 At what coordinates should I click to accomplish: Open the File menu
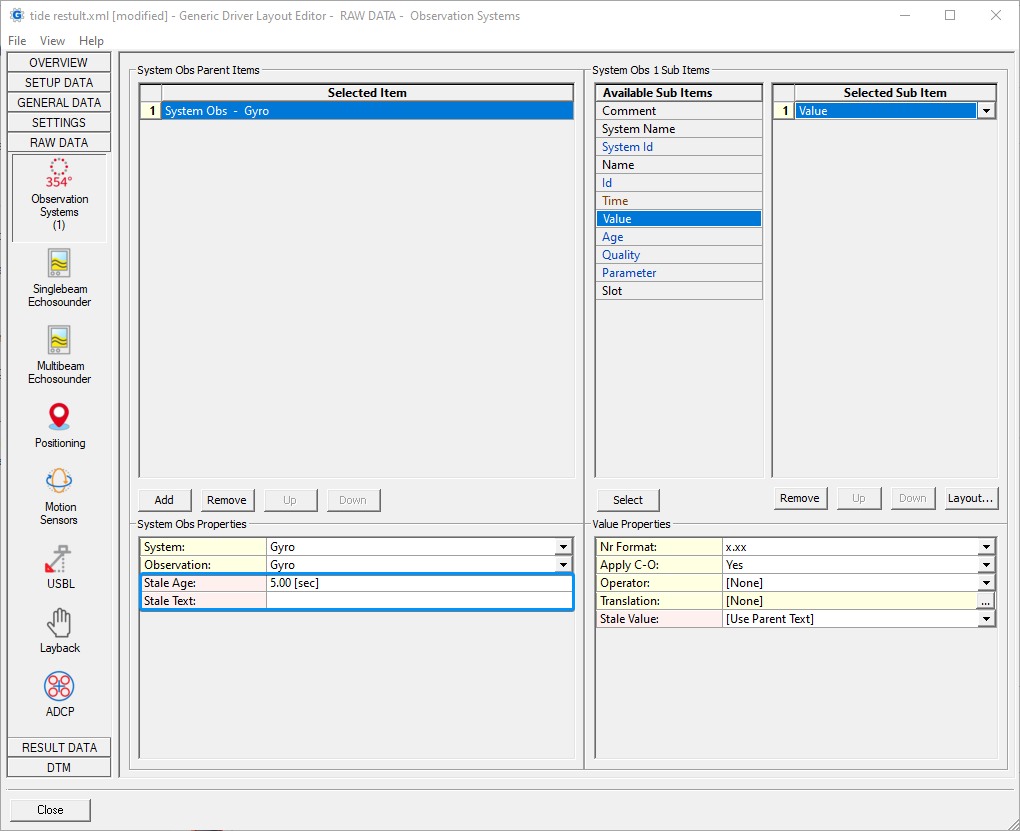tap(17, 41)
